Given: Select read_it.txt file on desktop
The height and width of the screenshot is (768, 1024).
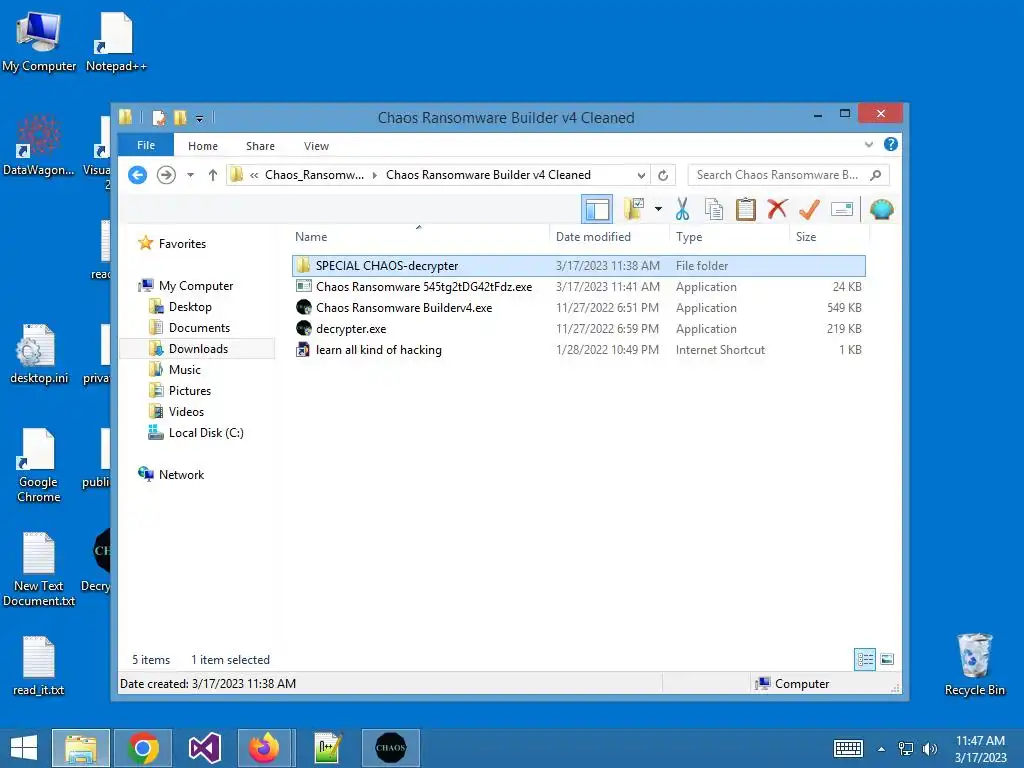Looking at the screenshot, I should pyautogui.click(x=39, y=665).
